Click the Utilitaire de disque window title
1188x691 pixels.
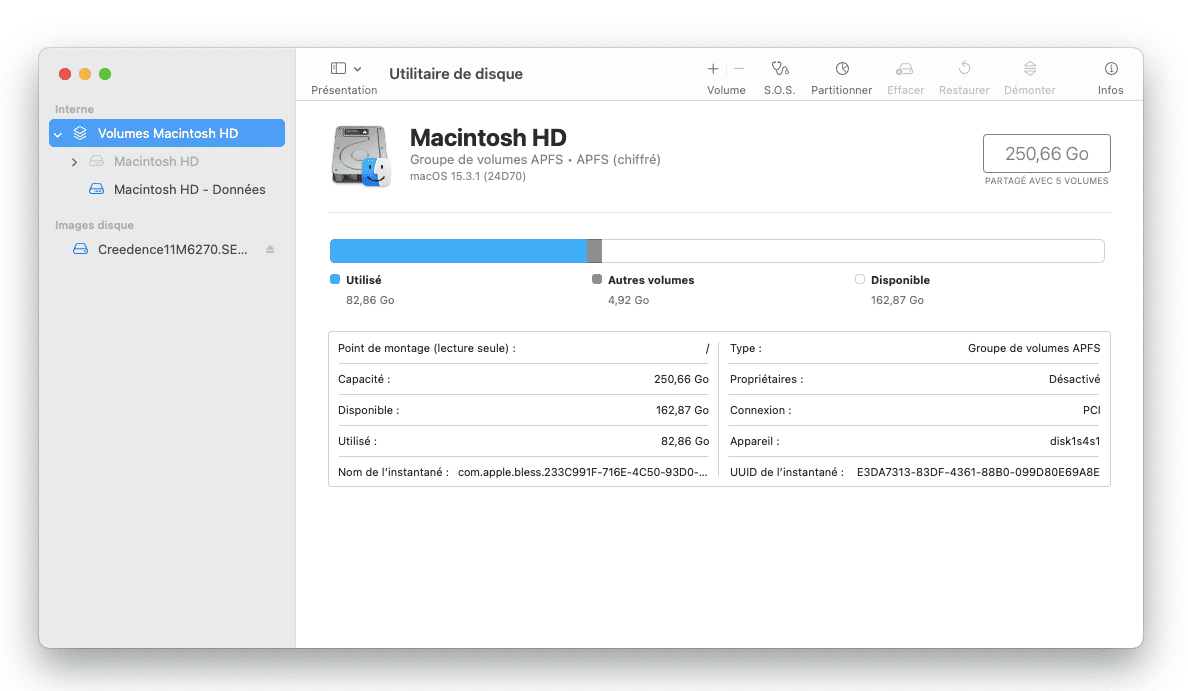(456, 73)
